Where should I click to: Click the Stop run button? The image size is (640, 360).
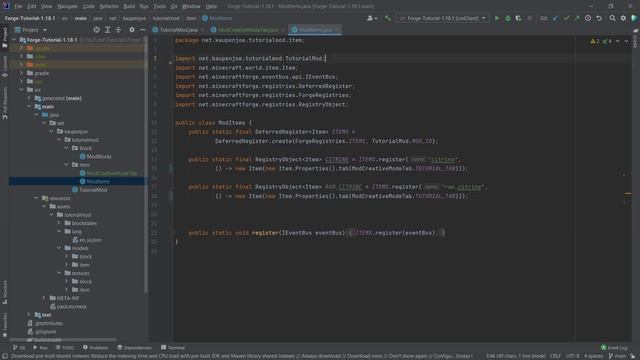[529, 18]
